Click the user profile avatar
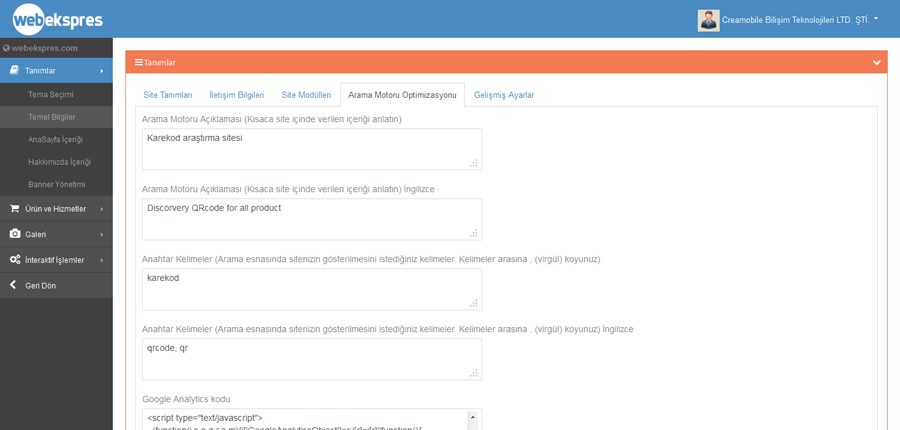Screen dimensions: 900x430 708,20
